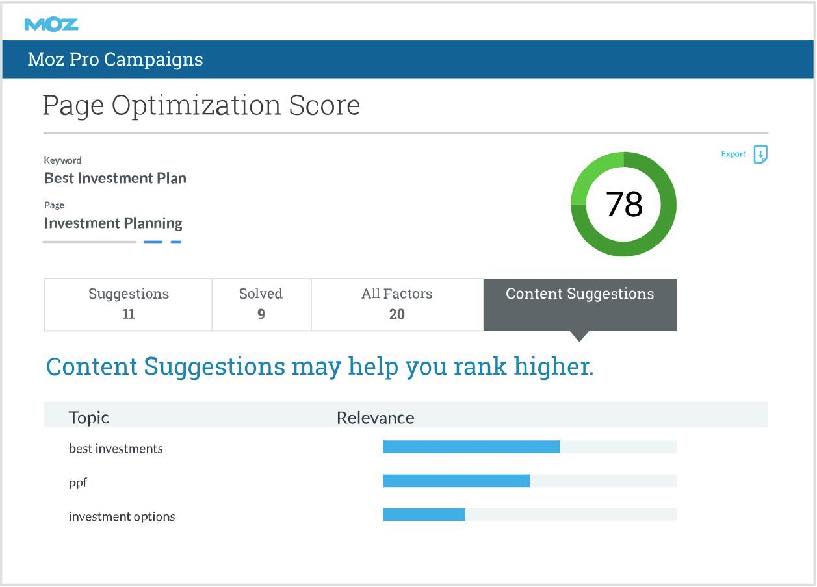The width and height of the screenshot is (817, 587).
Task: Click the relevance bar for ppf
Action: click(x=455, y=481)
